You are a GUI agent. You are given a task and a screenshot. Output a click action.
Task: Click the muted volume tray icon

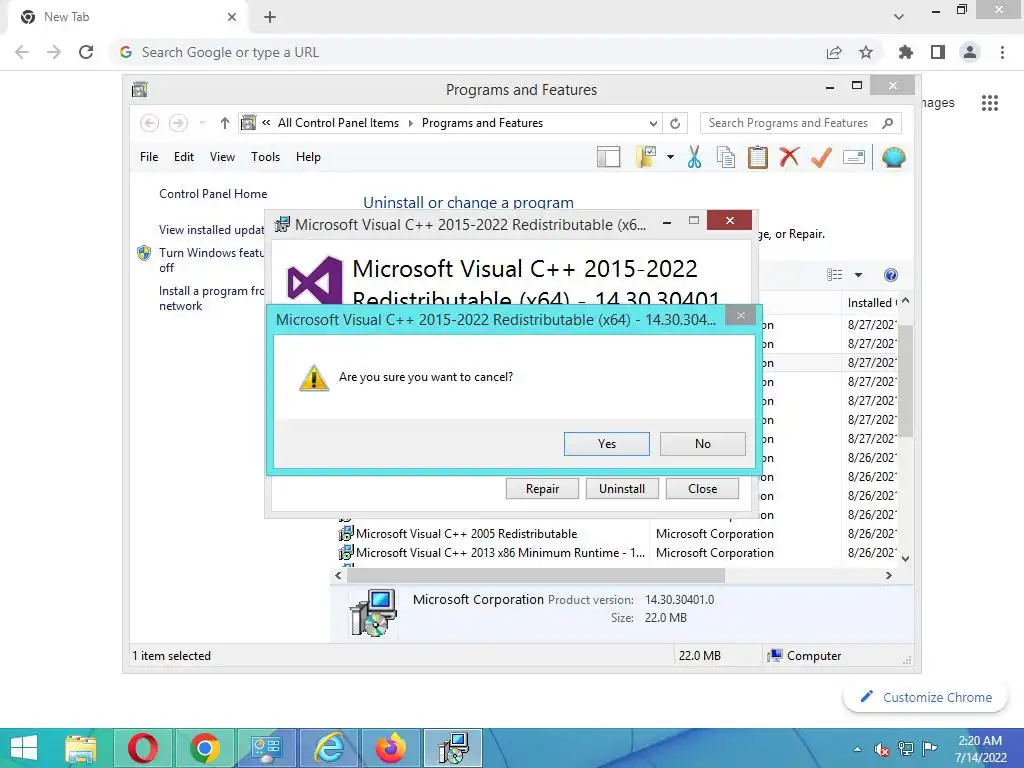pyautogui.click(x=881, y=749)
